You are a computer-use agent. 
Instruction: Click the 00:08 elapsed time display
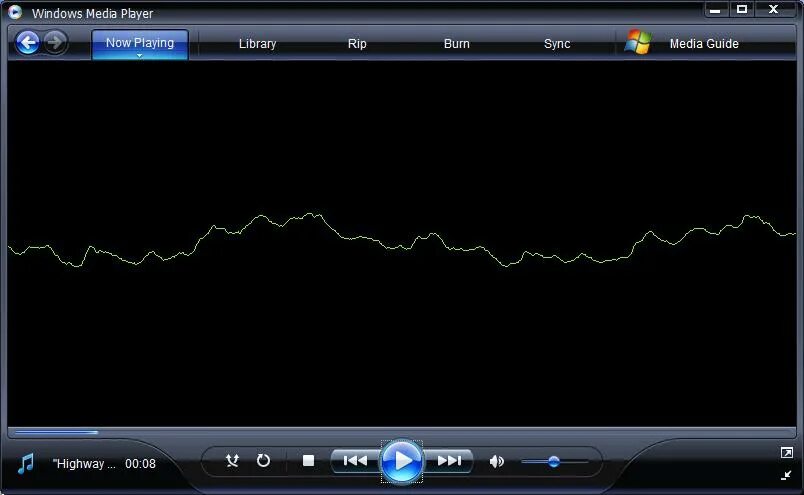tap(140, 464)
